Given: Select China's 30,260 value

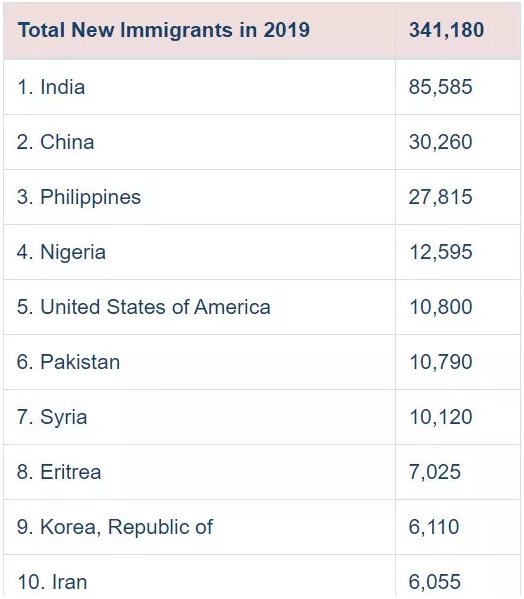Looking at the screenshot, I should tap(440, 142).
